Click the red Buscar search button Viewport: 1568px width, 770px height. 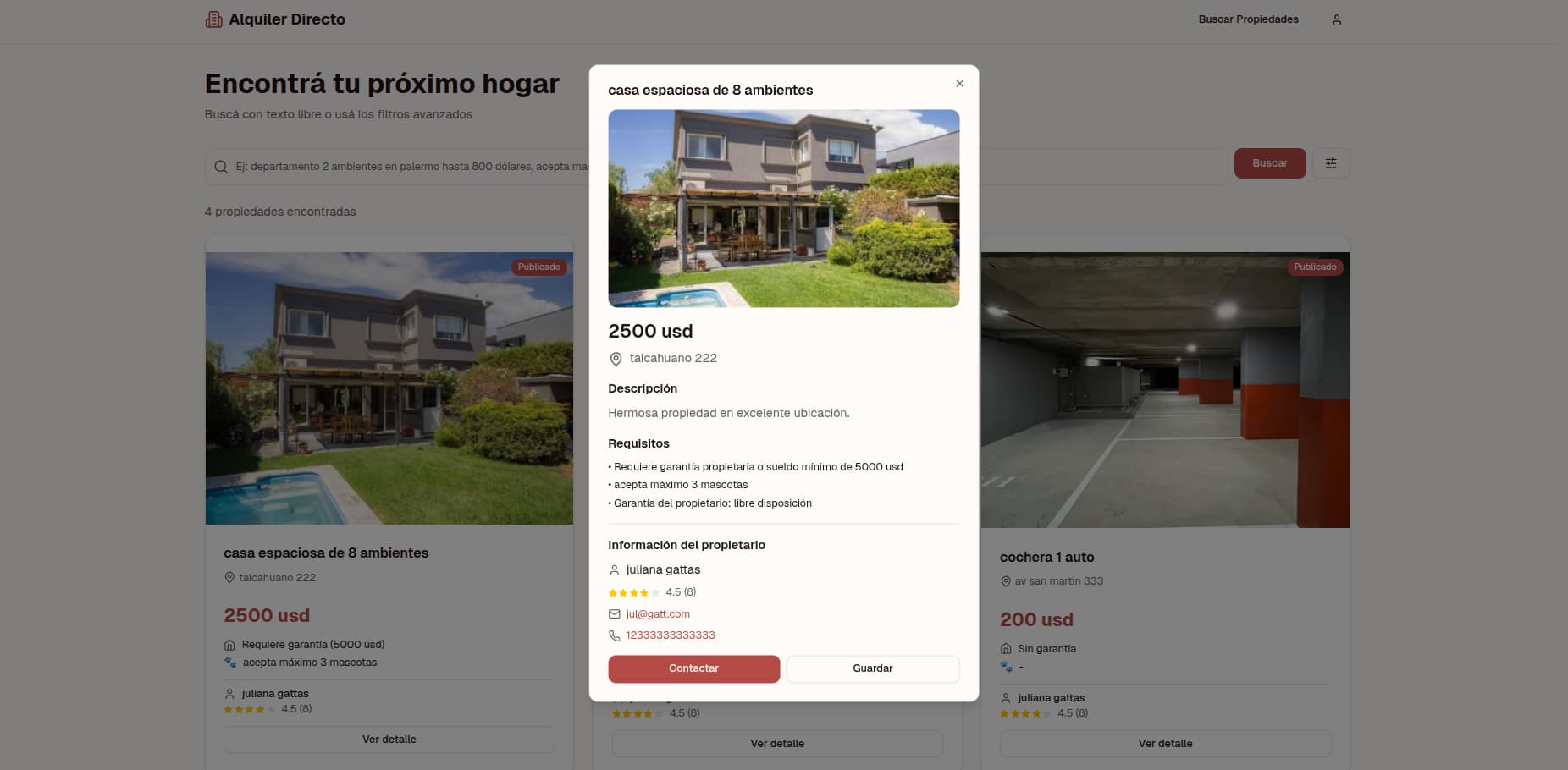point(1270,163)
